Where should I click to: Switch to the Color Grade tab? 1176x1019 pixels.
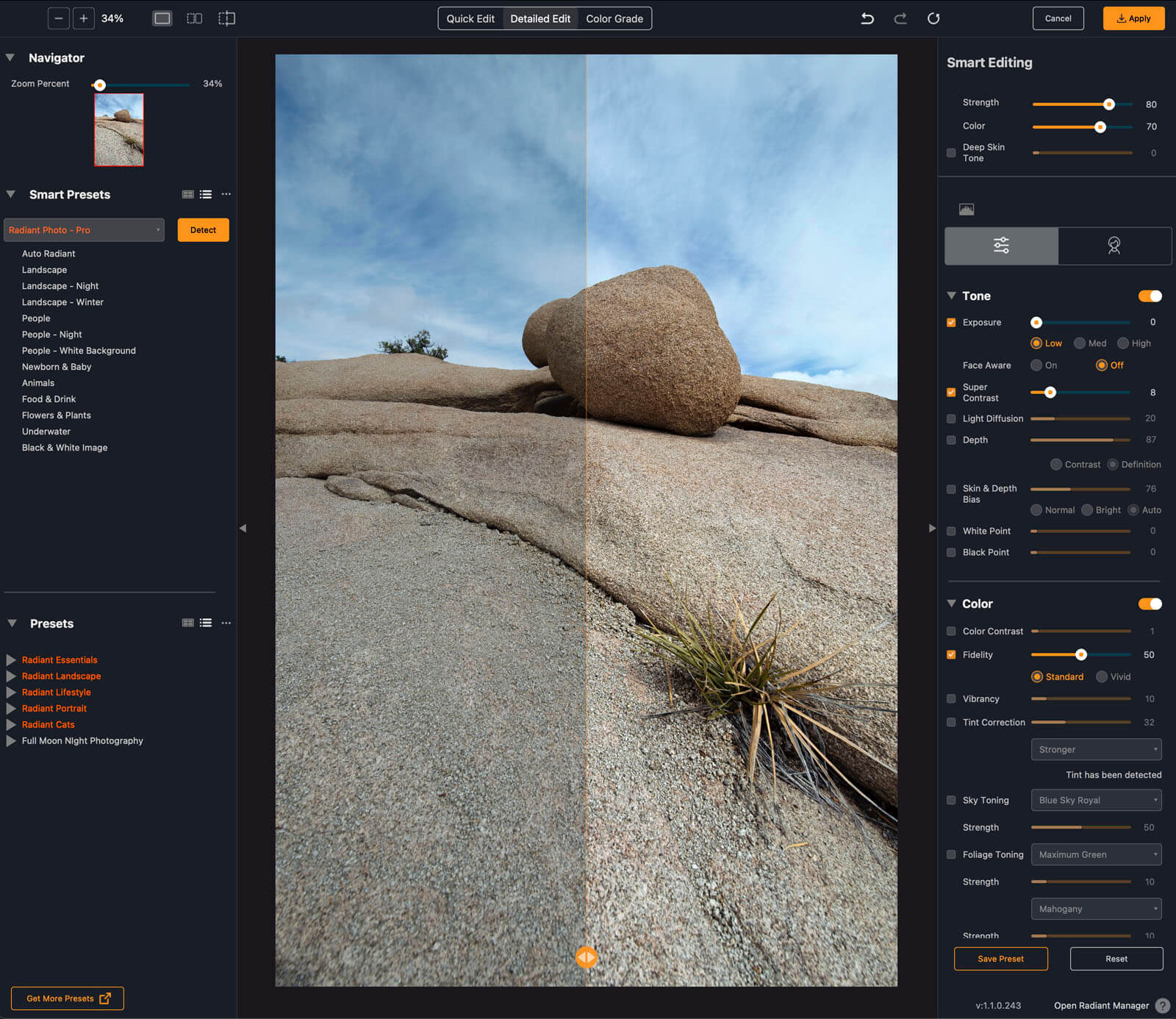(x=614, y=18)
